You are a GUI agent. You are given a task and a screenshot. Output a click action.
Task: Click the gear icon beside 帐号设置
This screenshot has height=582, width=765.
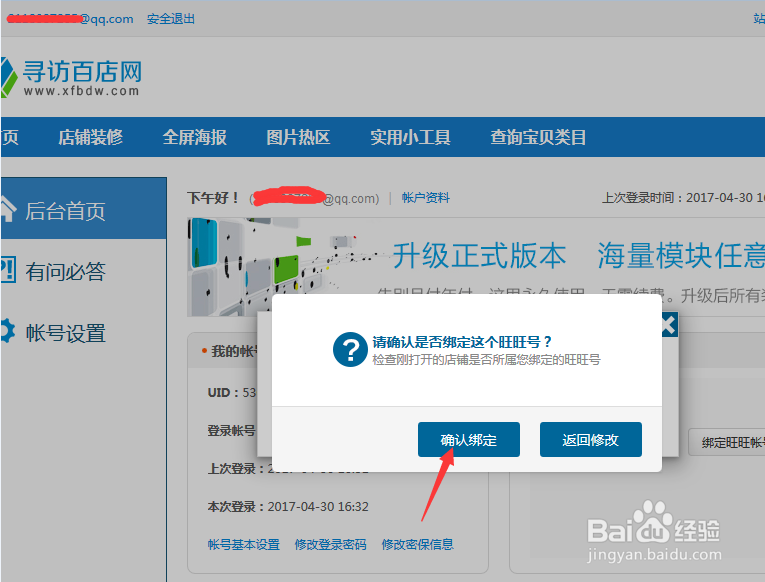7,331
